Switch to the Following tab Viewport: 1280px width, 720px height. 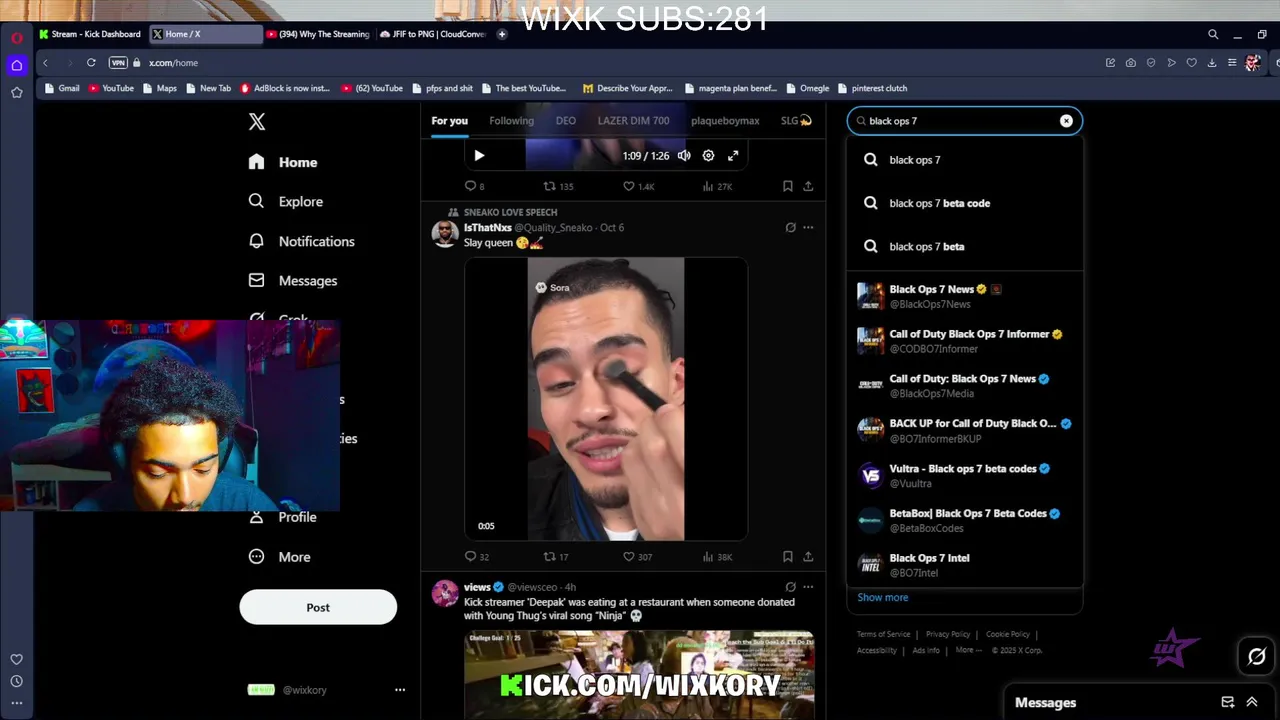click(511, 121)
